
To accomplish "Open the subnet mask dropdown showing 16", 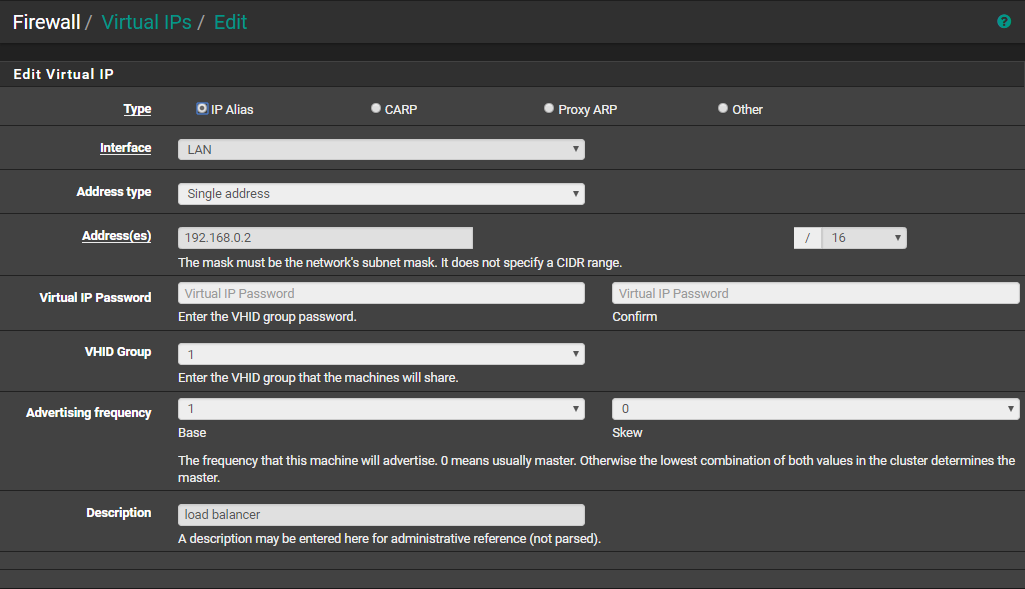I will 863,238.
